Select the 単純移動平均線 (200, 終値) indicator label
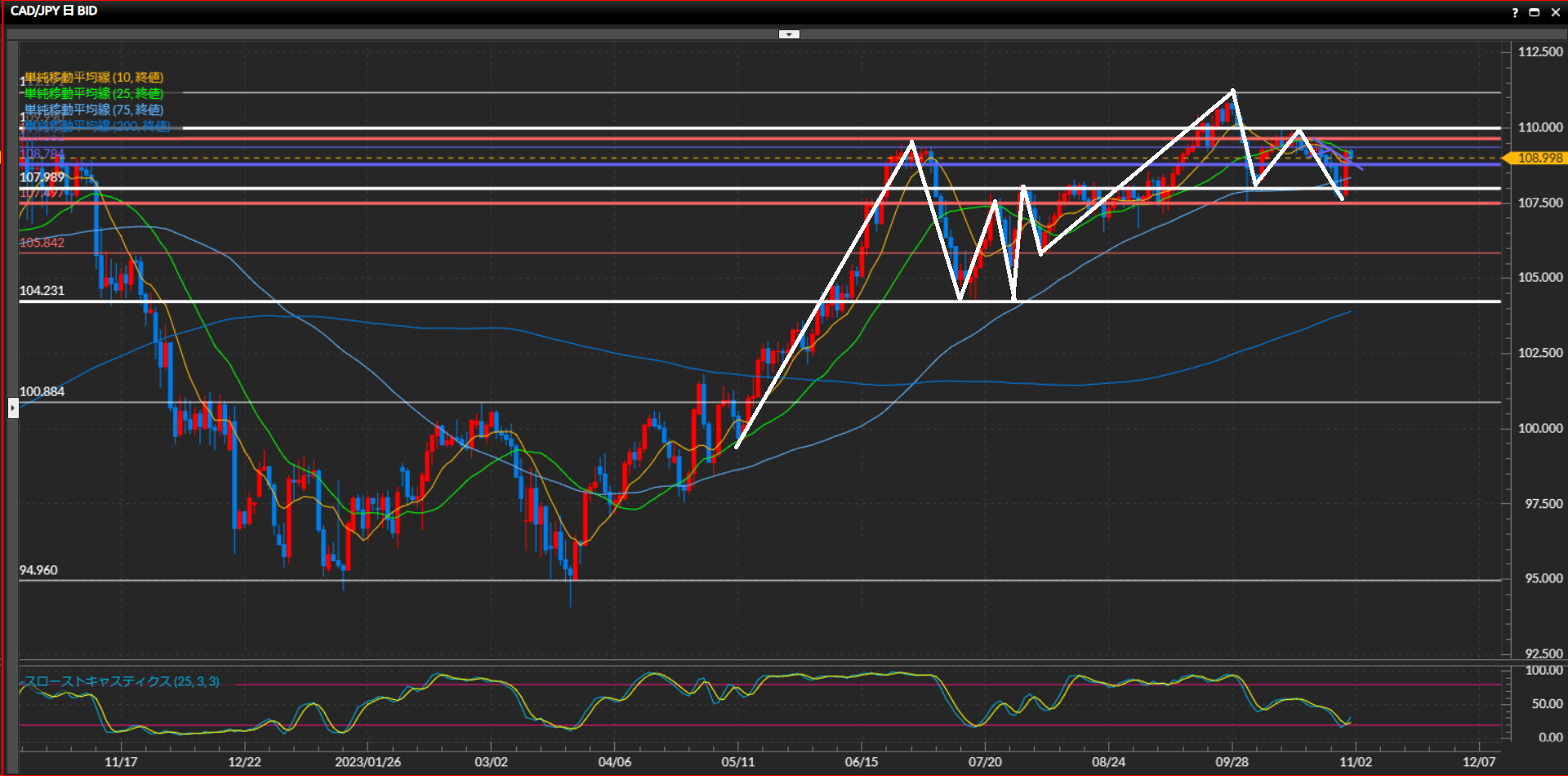 coord(98,126)
